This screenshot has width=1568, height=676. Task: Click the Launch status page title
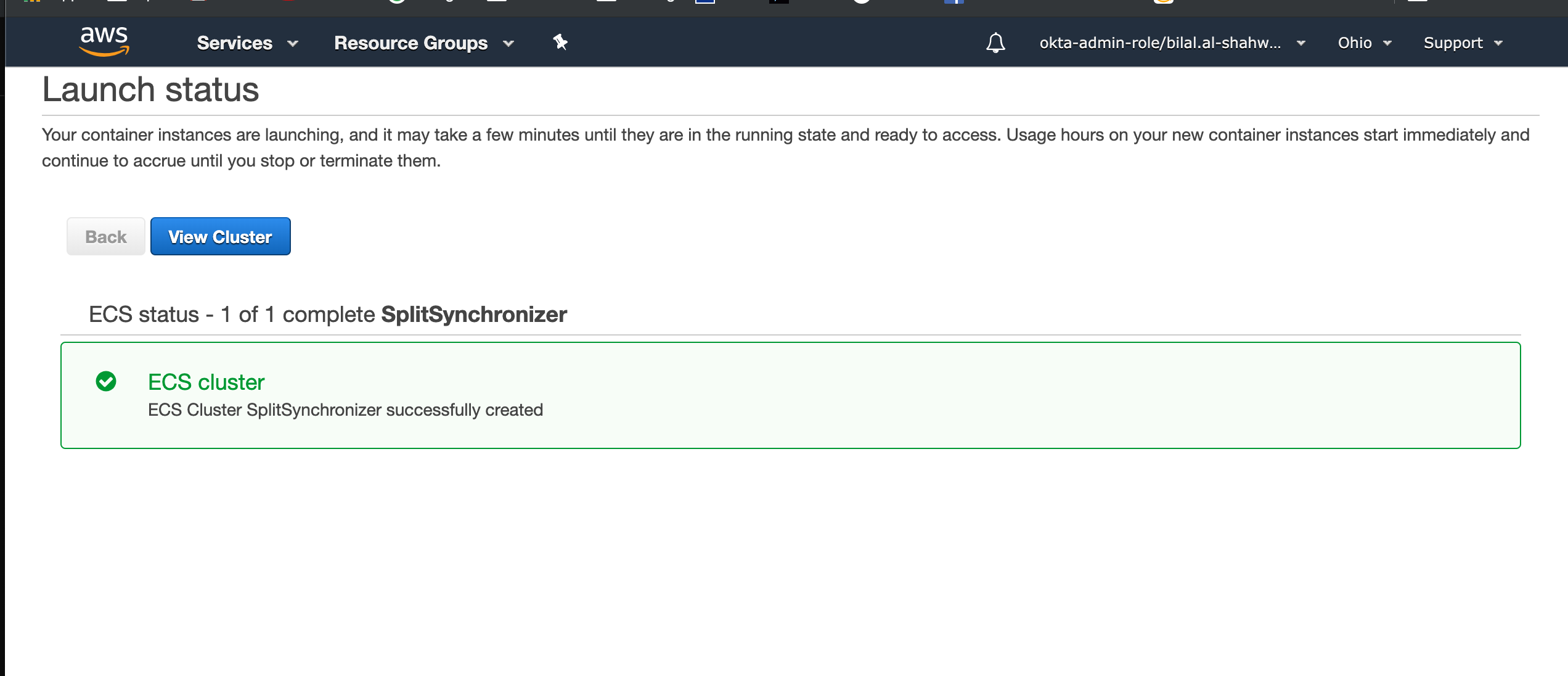tap(150, 89)
